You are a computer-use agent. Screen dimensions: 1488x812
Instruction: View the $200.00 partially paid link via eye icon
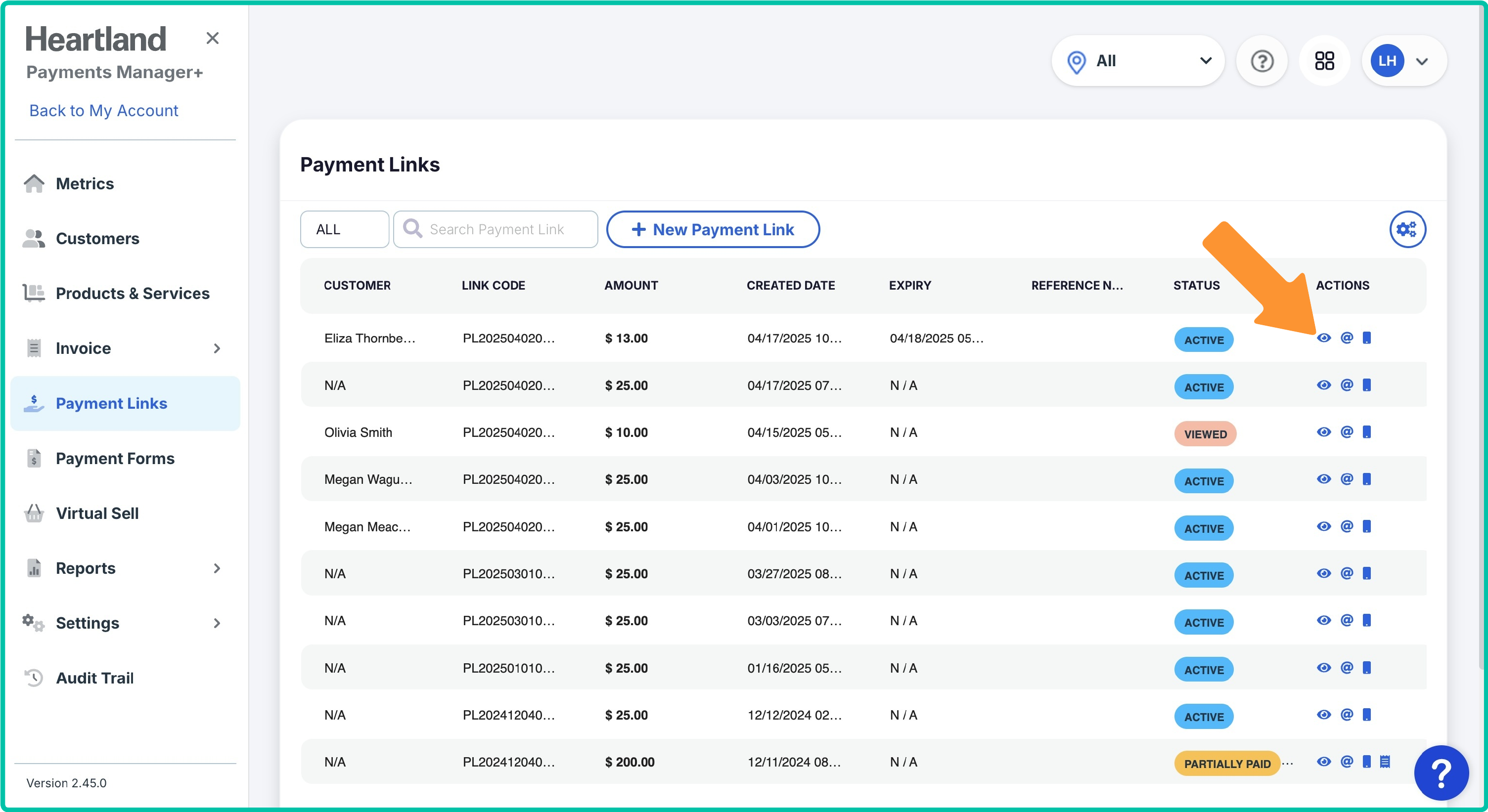point(1323,762)
